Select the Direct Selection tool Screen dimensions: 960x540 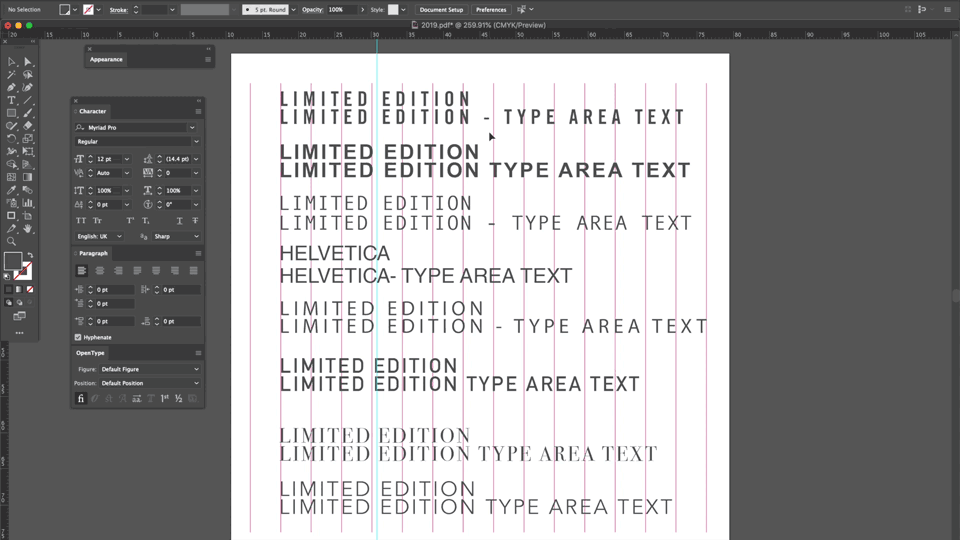pyautogui.click(x=28, y=62)
